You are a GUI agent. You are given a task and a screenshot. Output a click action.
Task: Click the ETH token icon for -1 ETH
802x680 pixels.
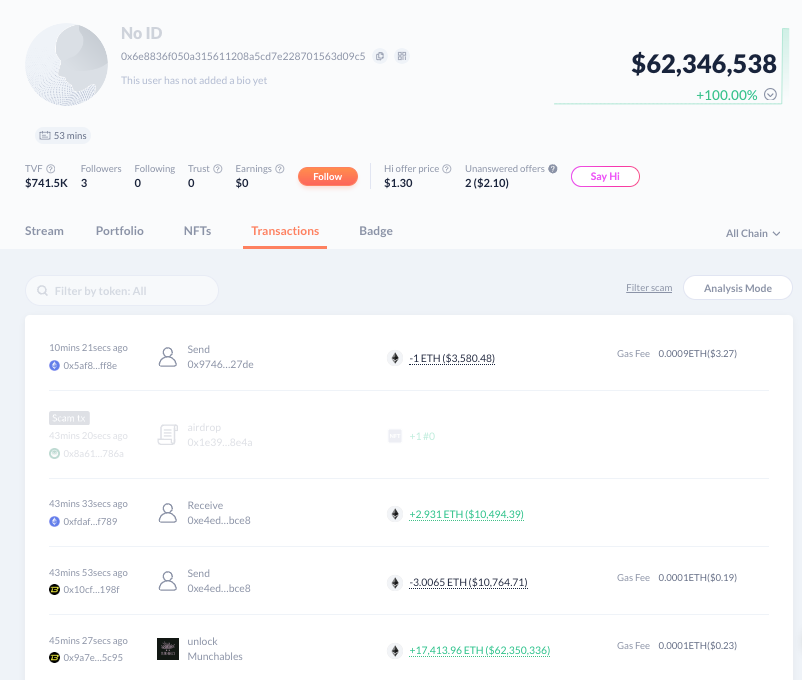coord(393,358)
